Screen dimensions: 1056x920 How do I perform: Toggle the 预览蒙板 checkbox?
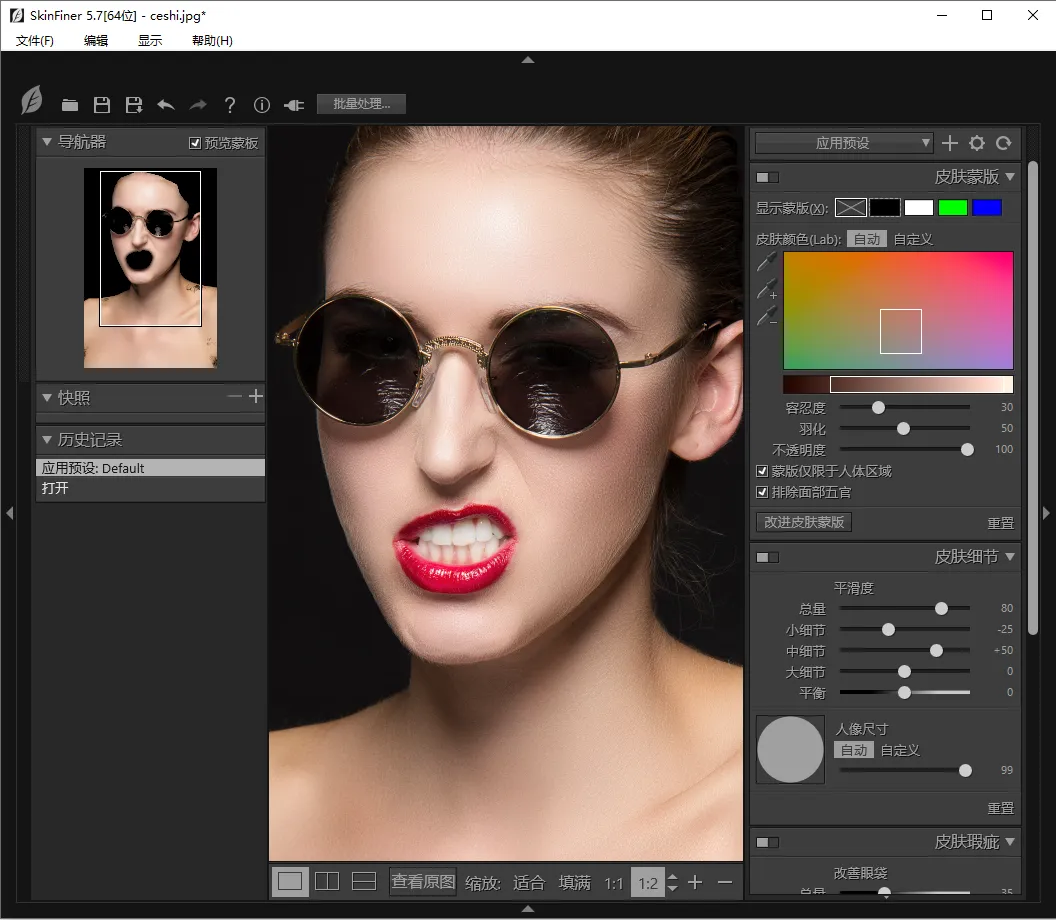coord(195,143)
